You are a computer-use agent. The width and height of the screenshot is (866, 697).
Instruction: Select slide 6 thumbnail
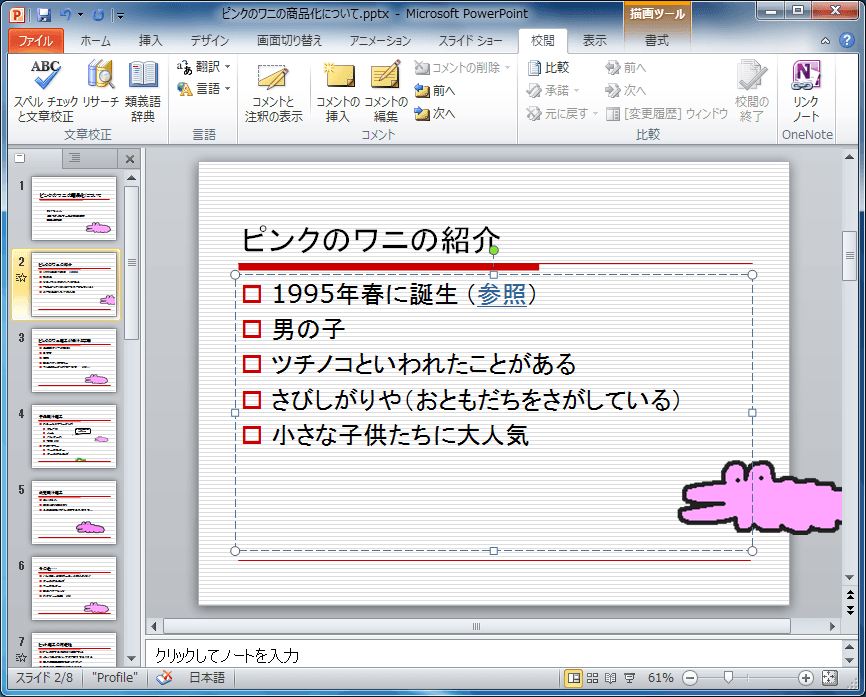[x=74, y=588]
